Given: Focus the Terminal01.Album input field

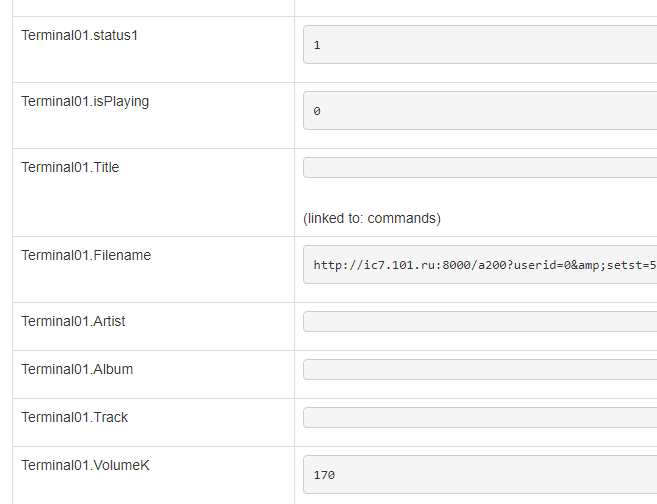Looking at the screenshot, I should coord(480,370).
